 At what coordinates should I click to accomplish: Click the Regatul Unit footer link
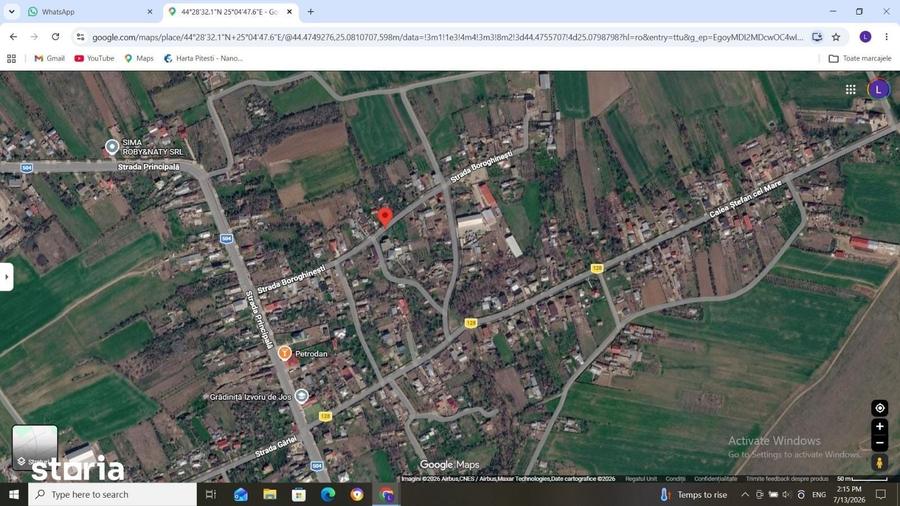(641, 478)
